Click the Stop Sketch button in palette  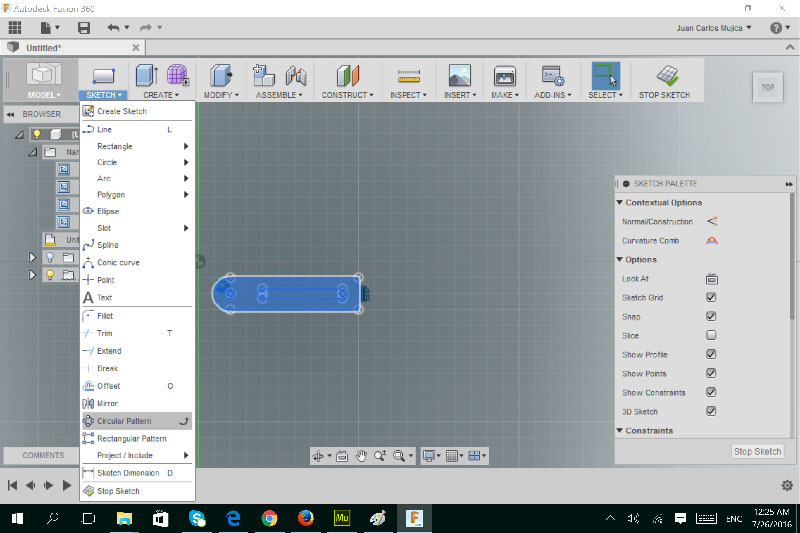click(x=757, y=451)
